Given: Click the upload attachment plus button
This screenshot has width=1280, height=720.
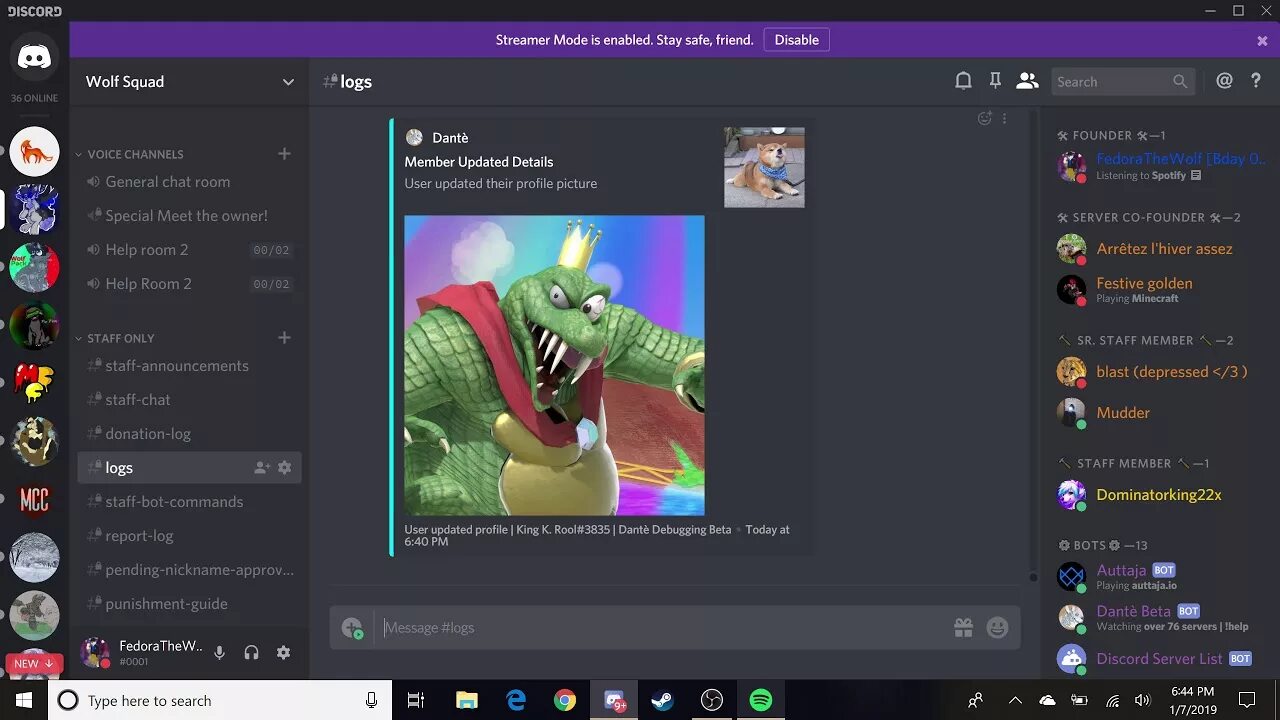Looking at the screenshot, I should [x=351, y=627].
